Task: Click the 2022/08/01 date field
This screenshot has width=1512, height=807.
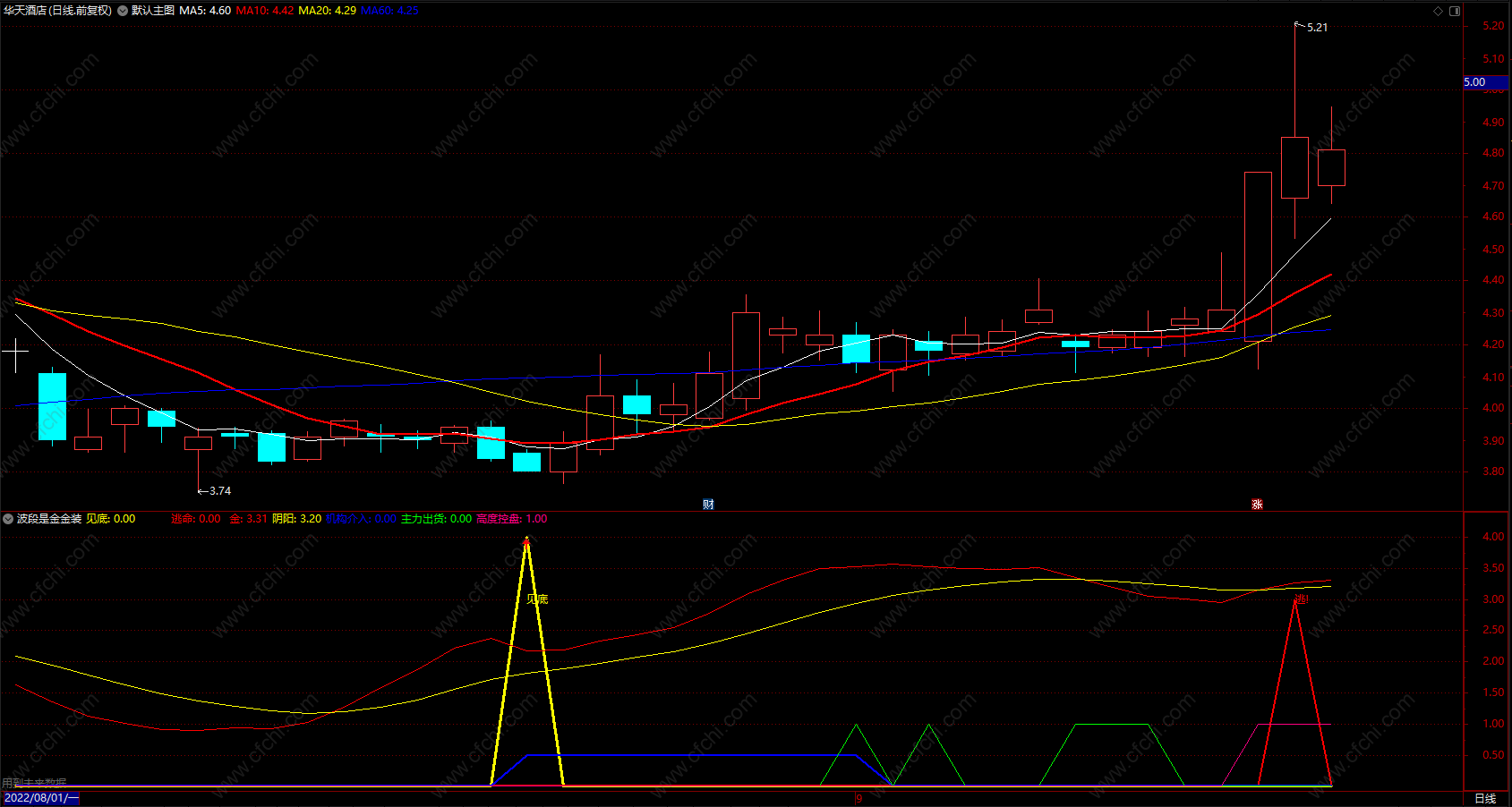Action: (41, 798)
